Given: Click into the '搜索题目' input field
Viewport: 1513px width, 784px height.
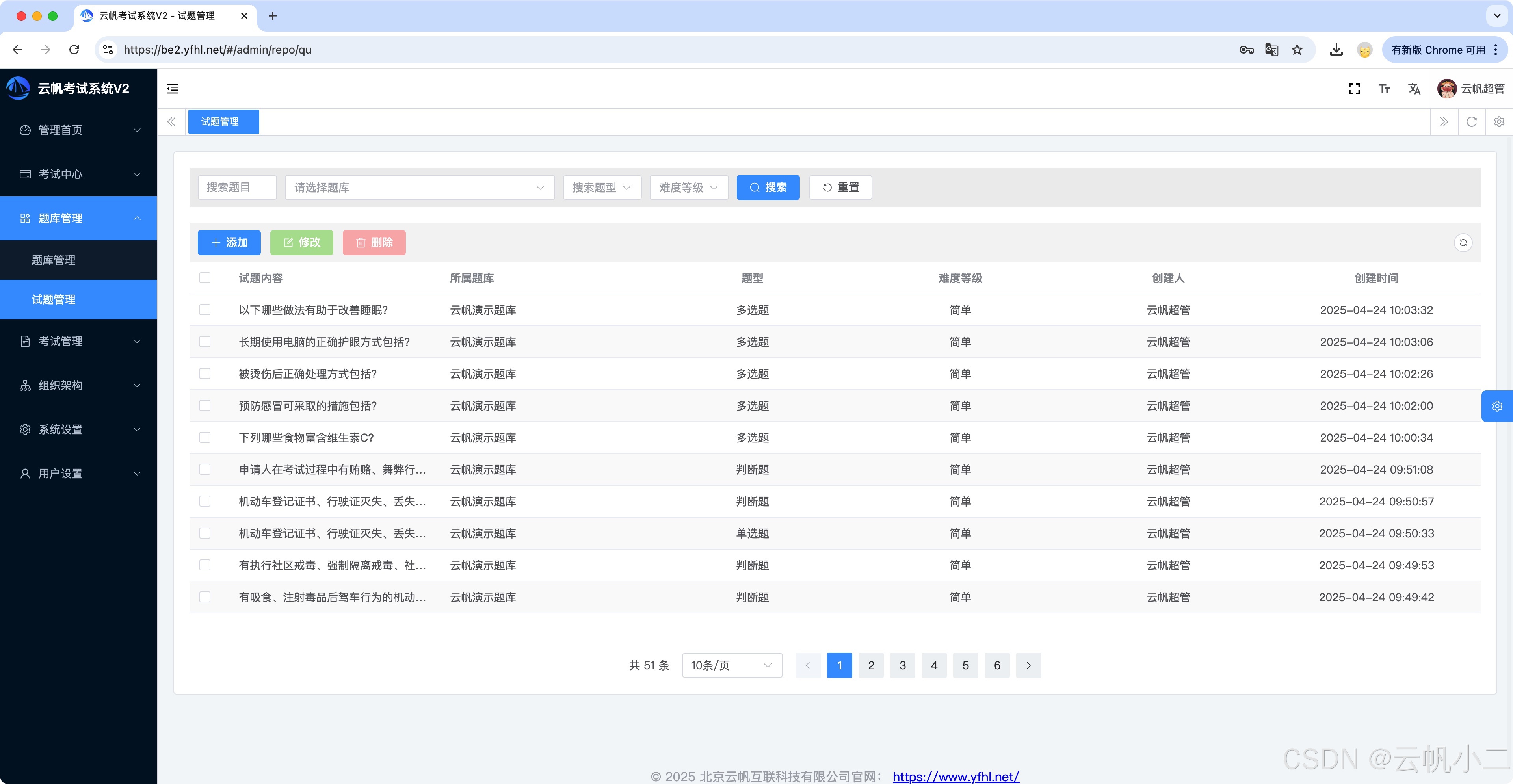Looking at the screenshot, I should (237, 188).
